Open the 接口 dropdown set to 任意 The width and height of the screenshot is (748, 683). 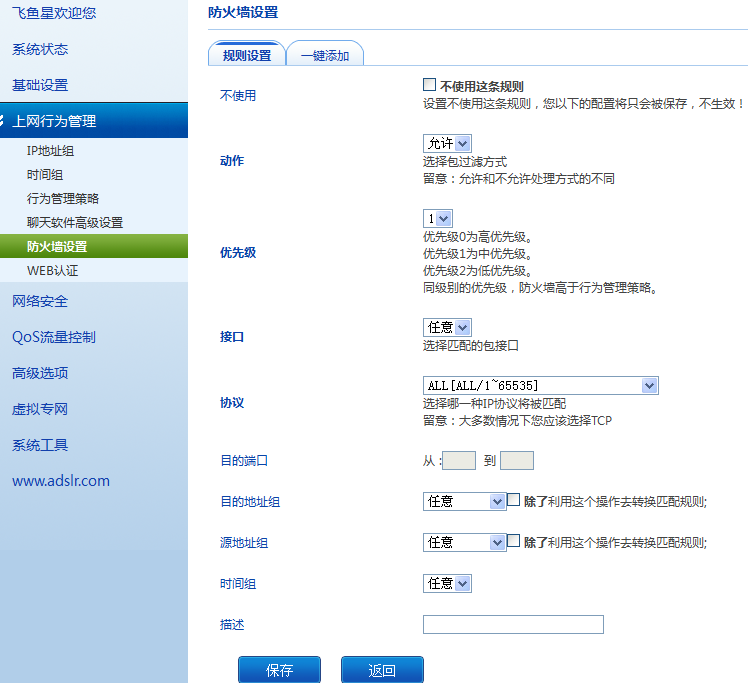pyautogui.click(x=447, y=327)
